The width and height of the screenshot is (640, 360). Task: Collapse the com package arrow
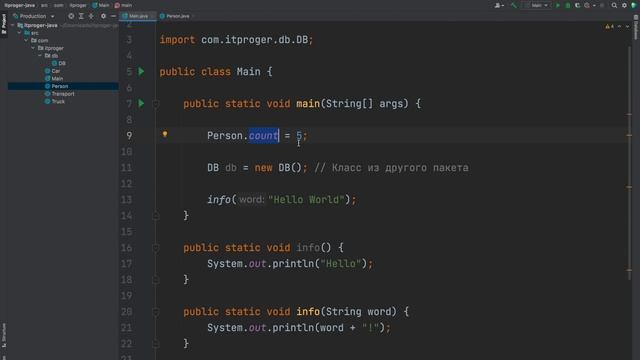click(x=27, y=40)
